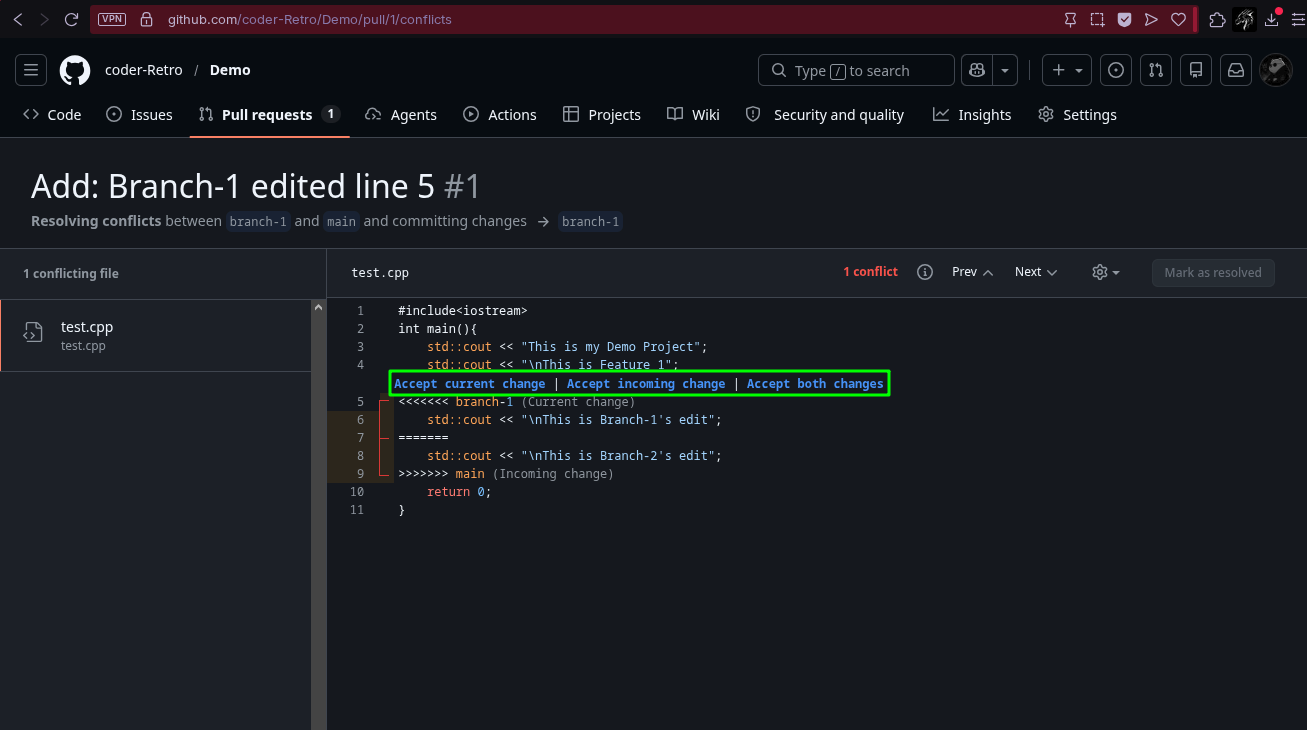Open the Insights tab
The width and height of the screenshot is (1307, 730).
click(972, 115)
